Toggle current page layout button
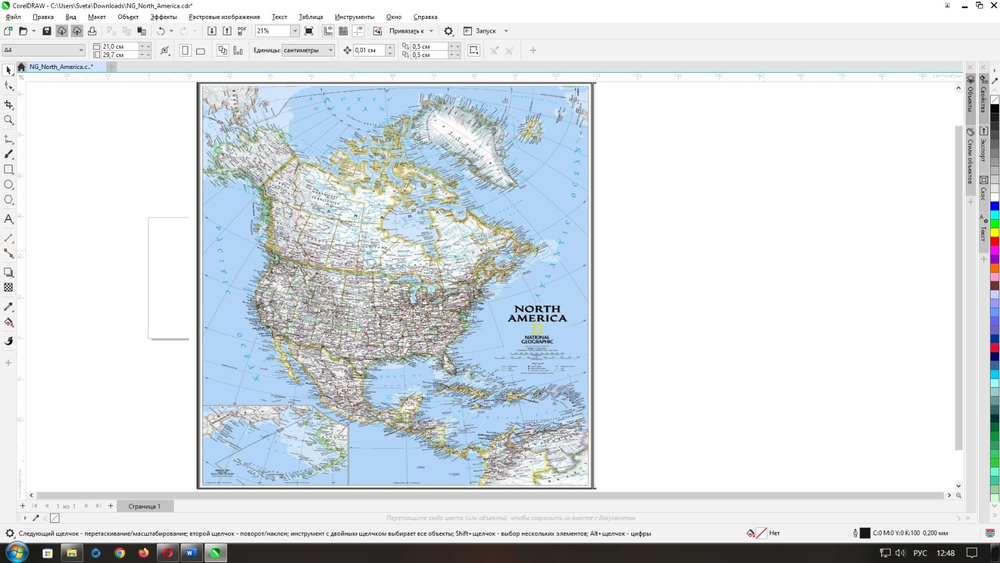This screenshot has height=563, width=1000. (x=238, y=50)
